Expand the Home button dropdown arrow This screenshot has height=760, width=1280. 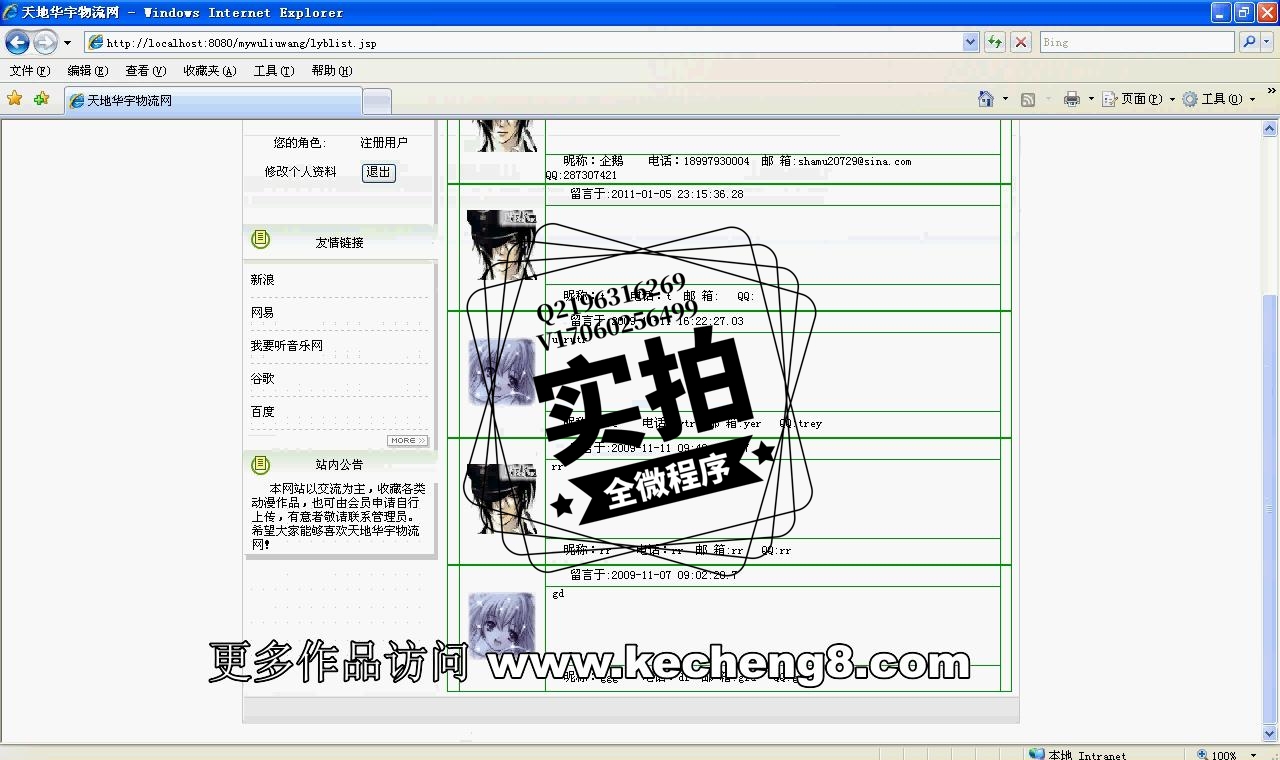tap(1004, 99)
